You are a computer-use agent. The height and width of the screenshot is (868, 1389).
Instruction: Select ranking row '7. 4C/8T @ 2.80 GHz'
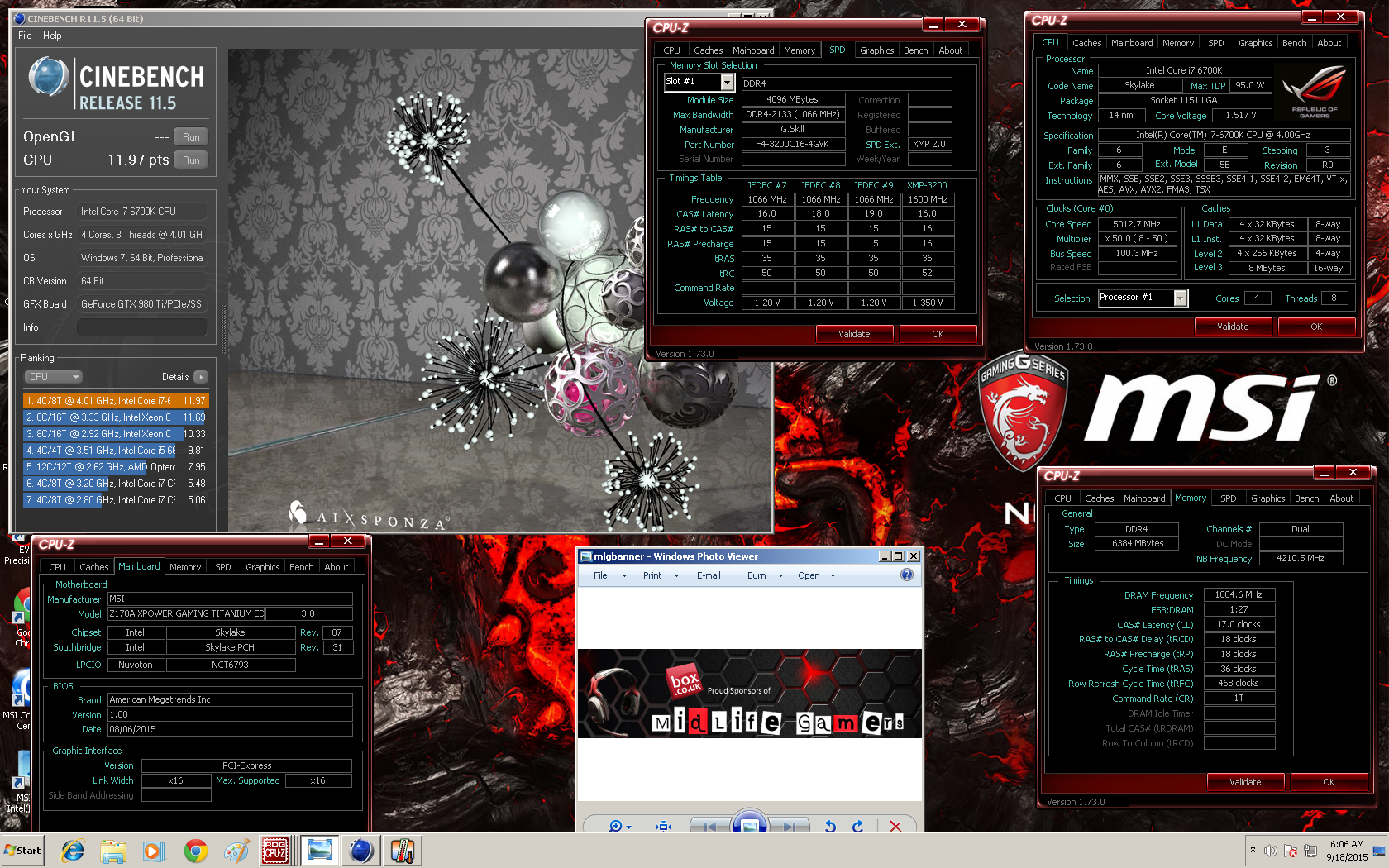(116, 500)
